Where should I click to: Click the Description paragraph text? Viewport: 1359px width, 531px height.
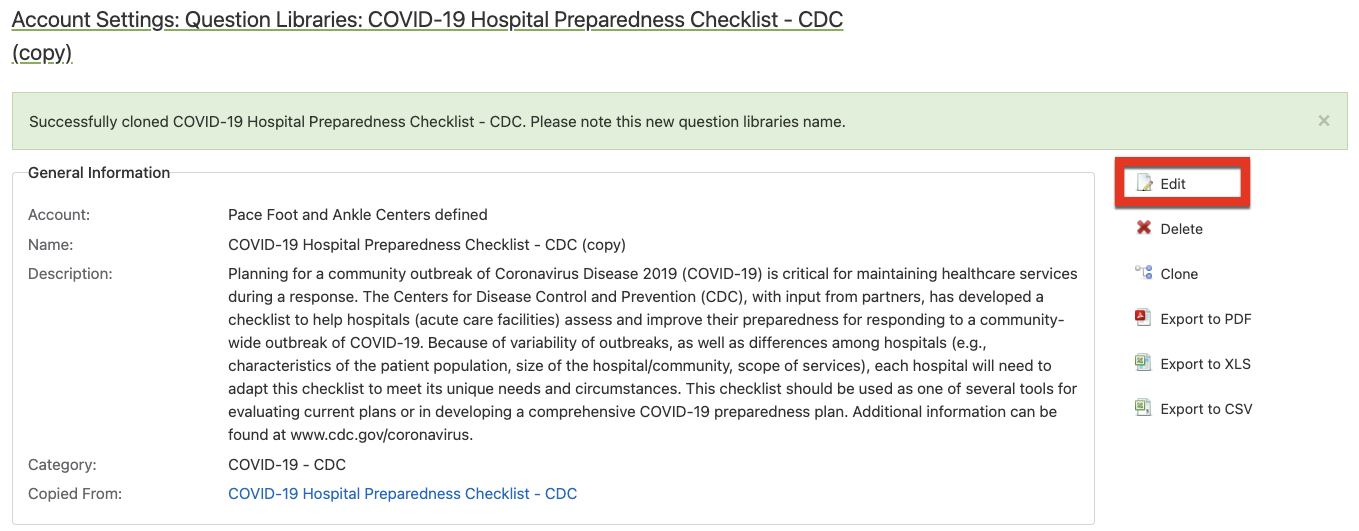653,354
